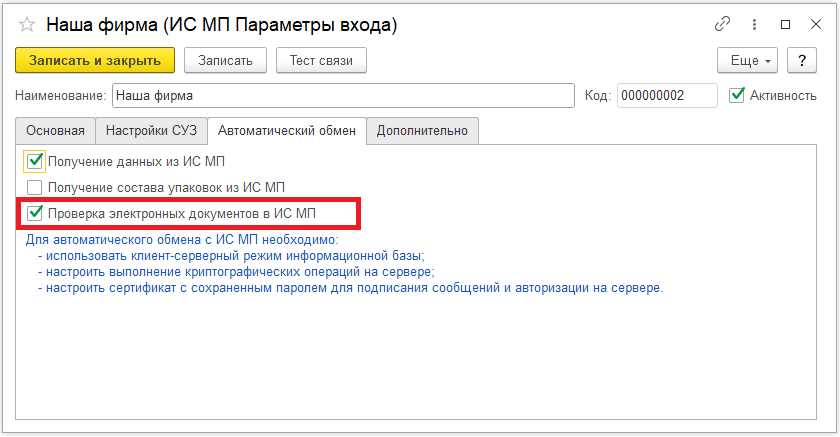Toggle the Активность checkbox
The height and width of the screenshot is (437, 840).
pyautogui.click(x=737, y=95)
